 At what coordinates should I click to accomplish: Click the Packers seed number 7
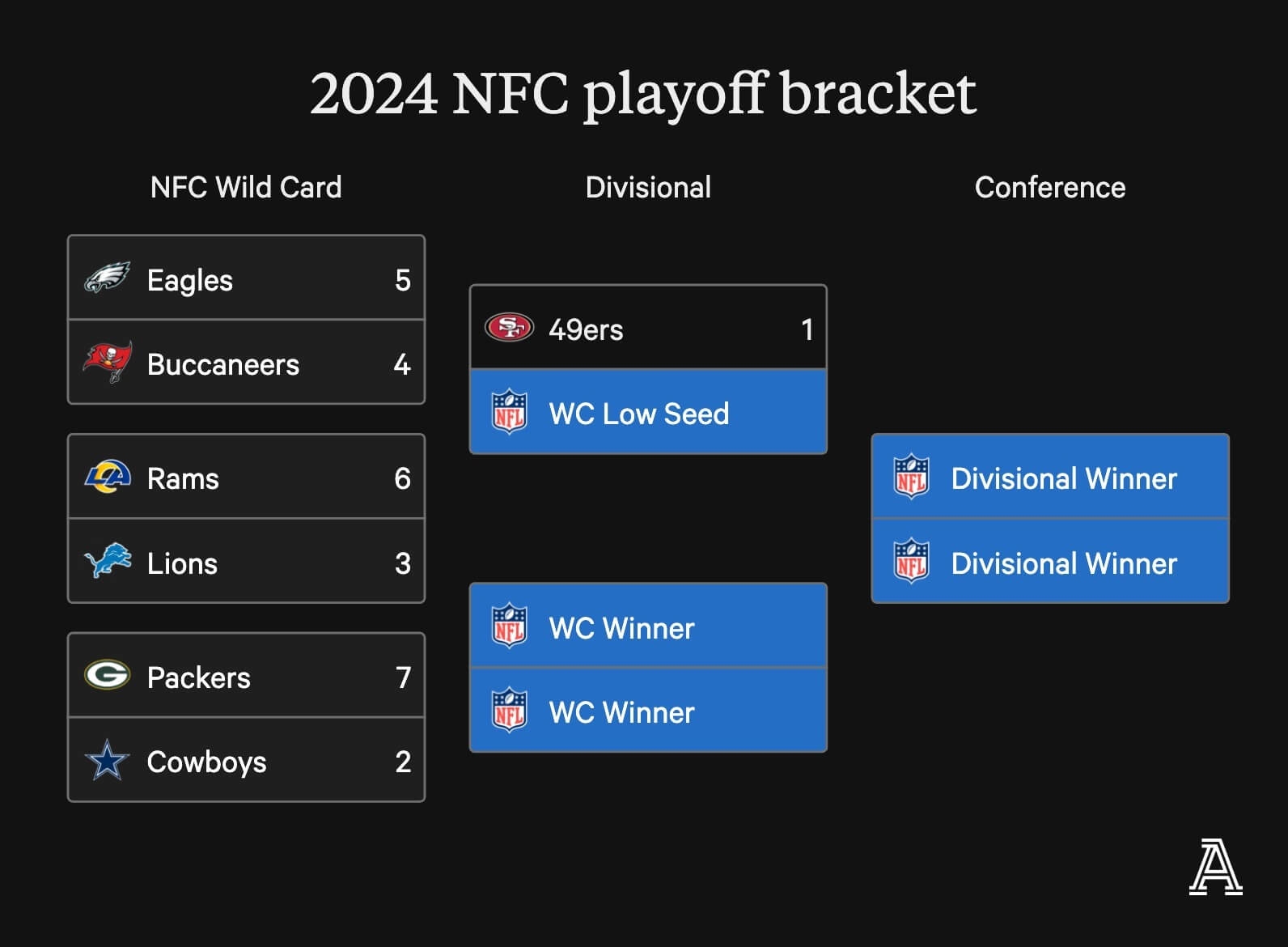pos(403,677)
